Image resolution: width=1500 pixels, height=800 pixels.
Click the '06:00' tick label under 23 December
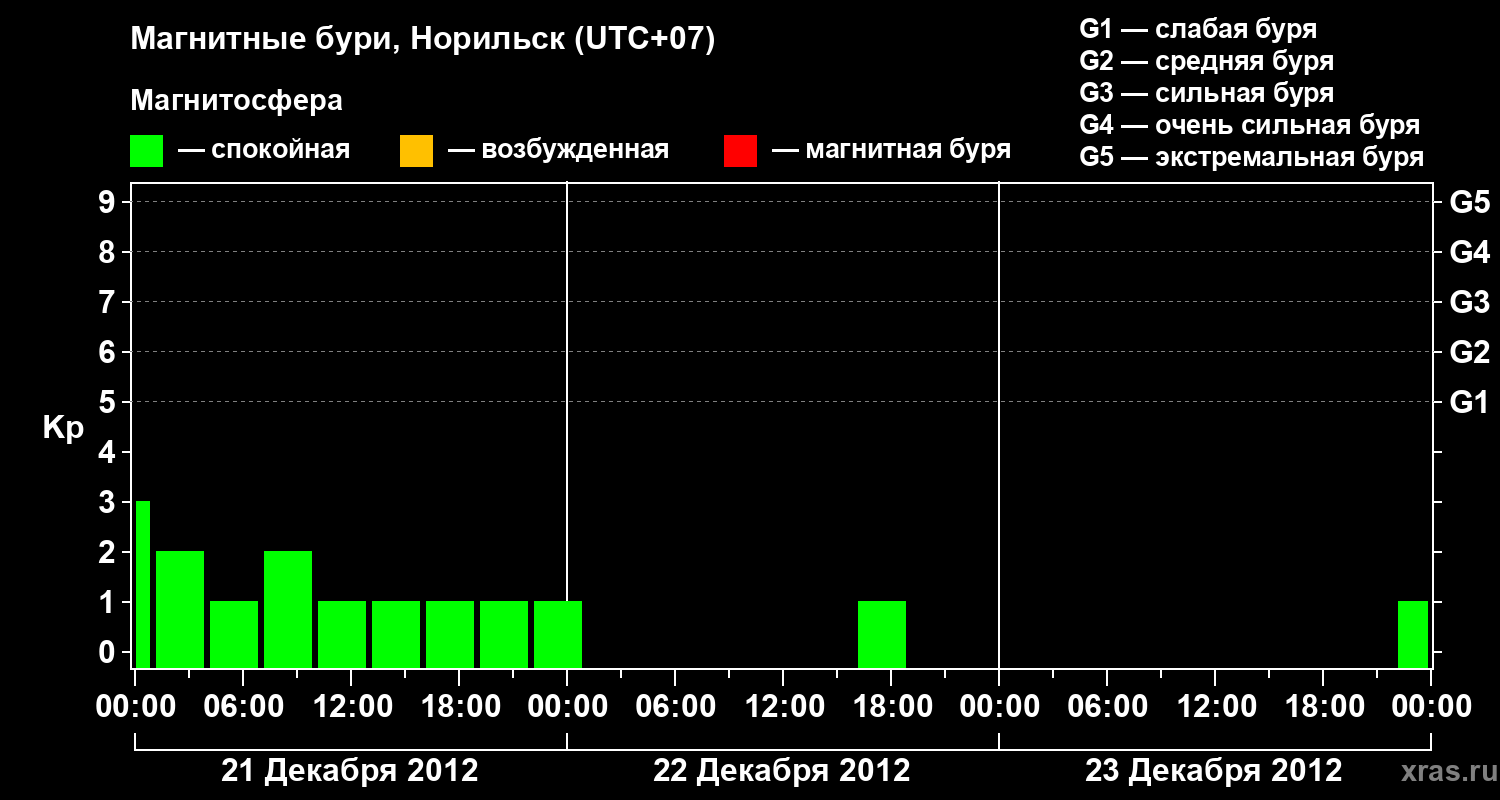click(x=1107, y=707)
